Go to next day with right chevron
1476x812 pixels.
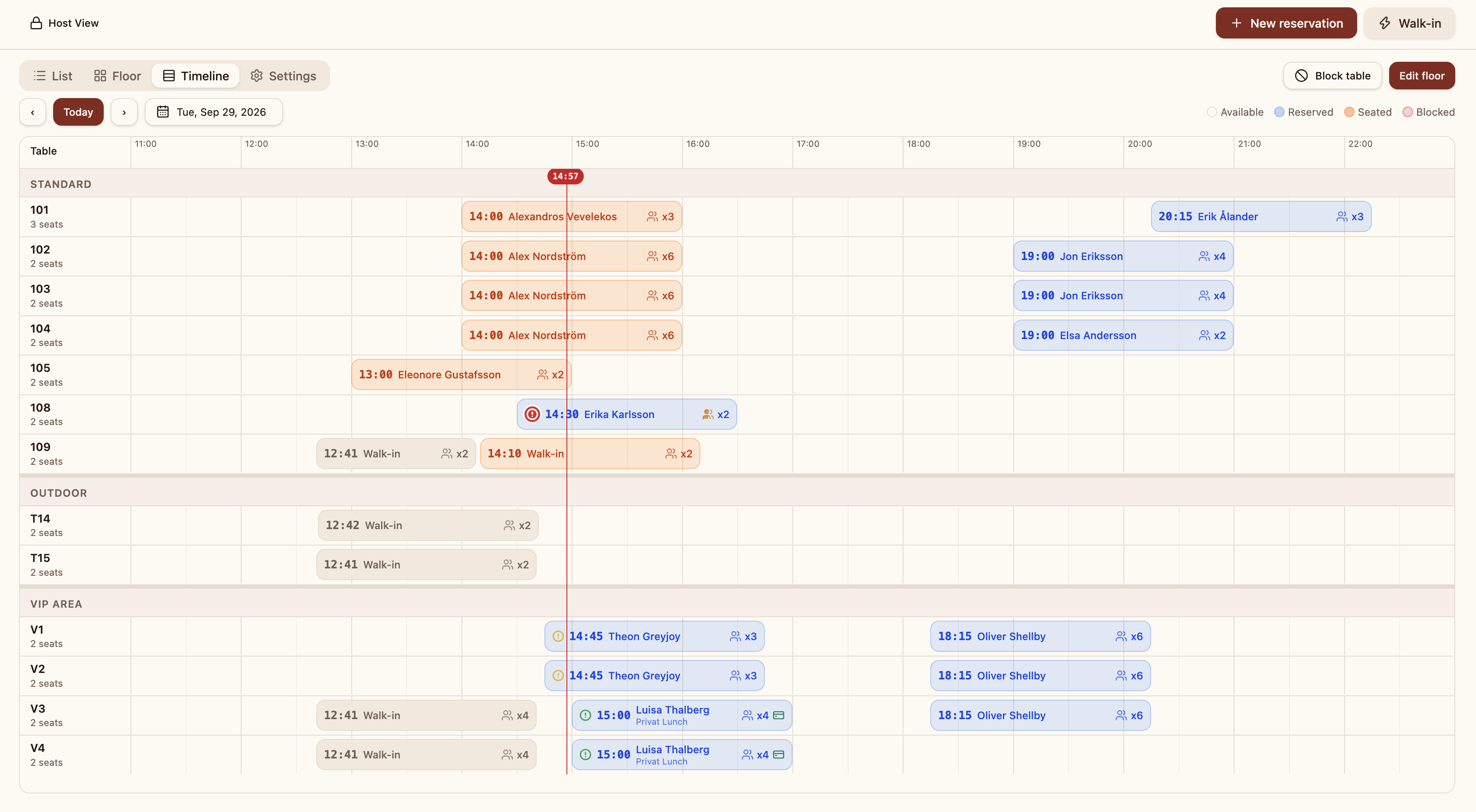[x=124, y=112]
